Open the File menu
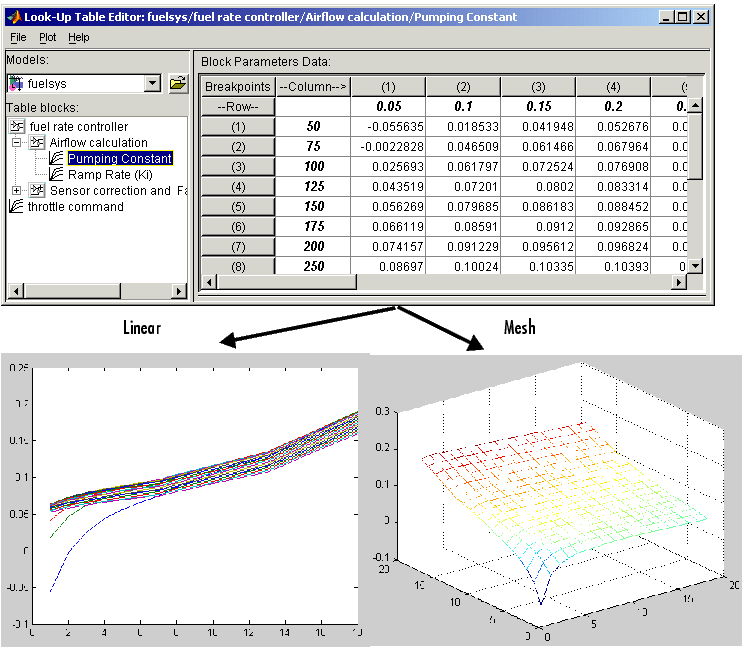750x652 pixels. 18,37
